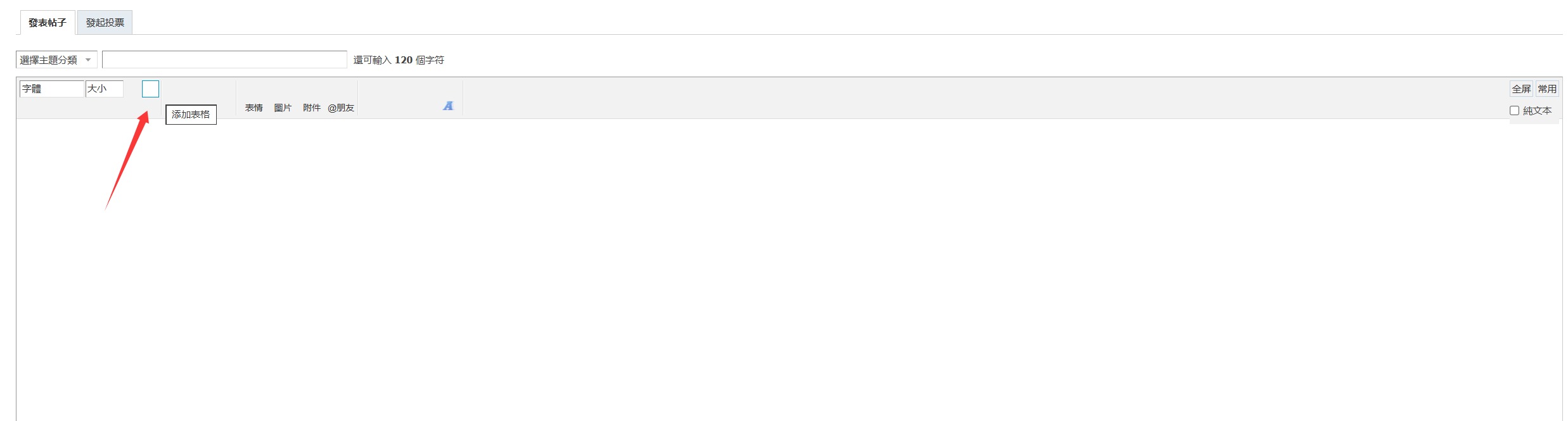Click the 純文本 label text
Viewport: 1568px width, 421px height.
tap(1537, 111)
